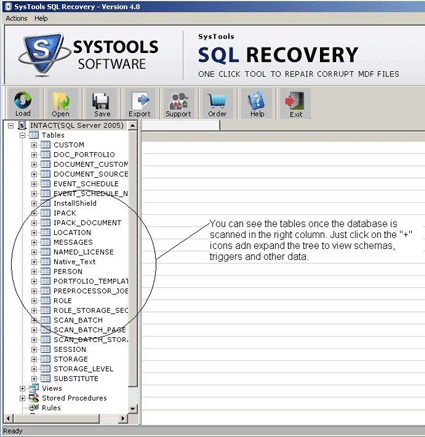425x437 pixels.
Task: Collapse the Tables node
Action: pos(22,135)
